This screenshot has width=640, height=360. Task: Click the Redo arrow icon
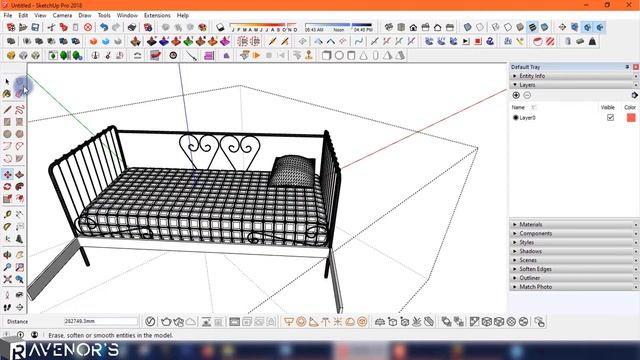[116, 27]
